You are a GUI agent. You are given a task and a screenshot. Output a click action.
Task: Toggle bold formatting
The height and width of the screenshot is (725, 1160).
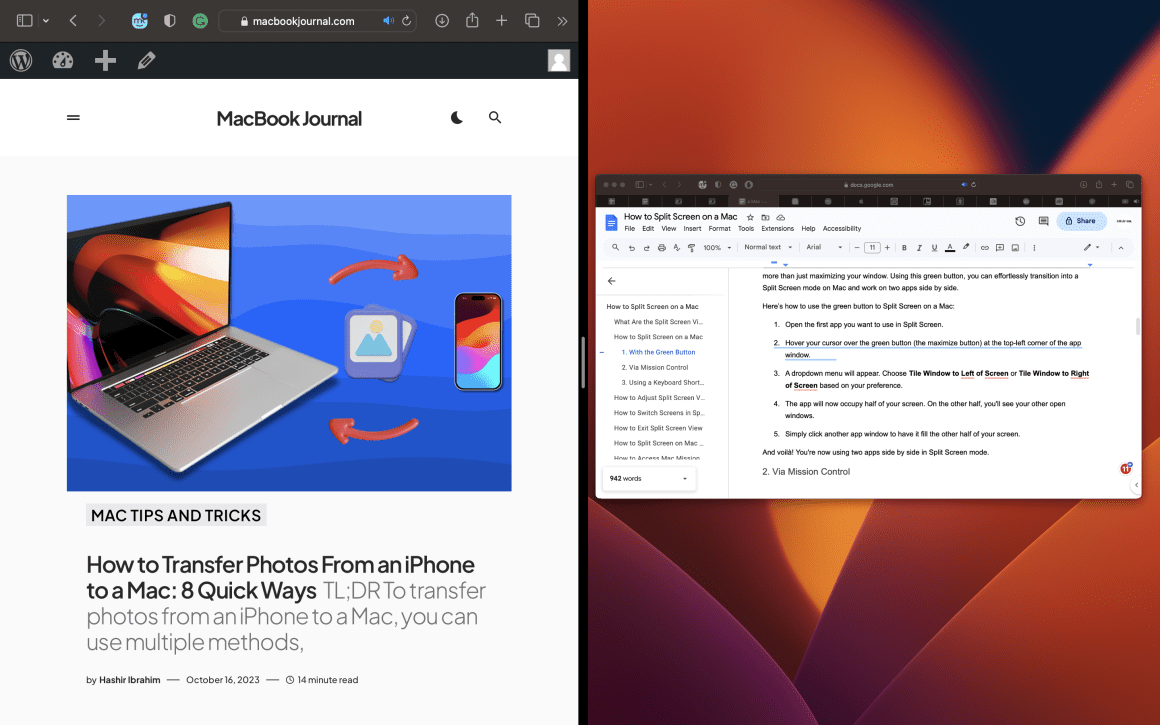904,247
